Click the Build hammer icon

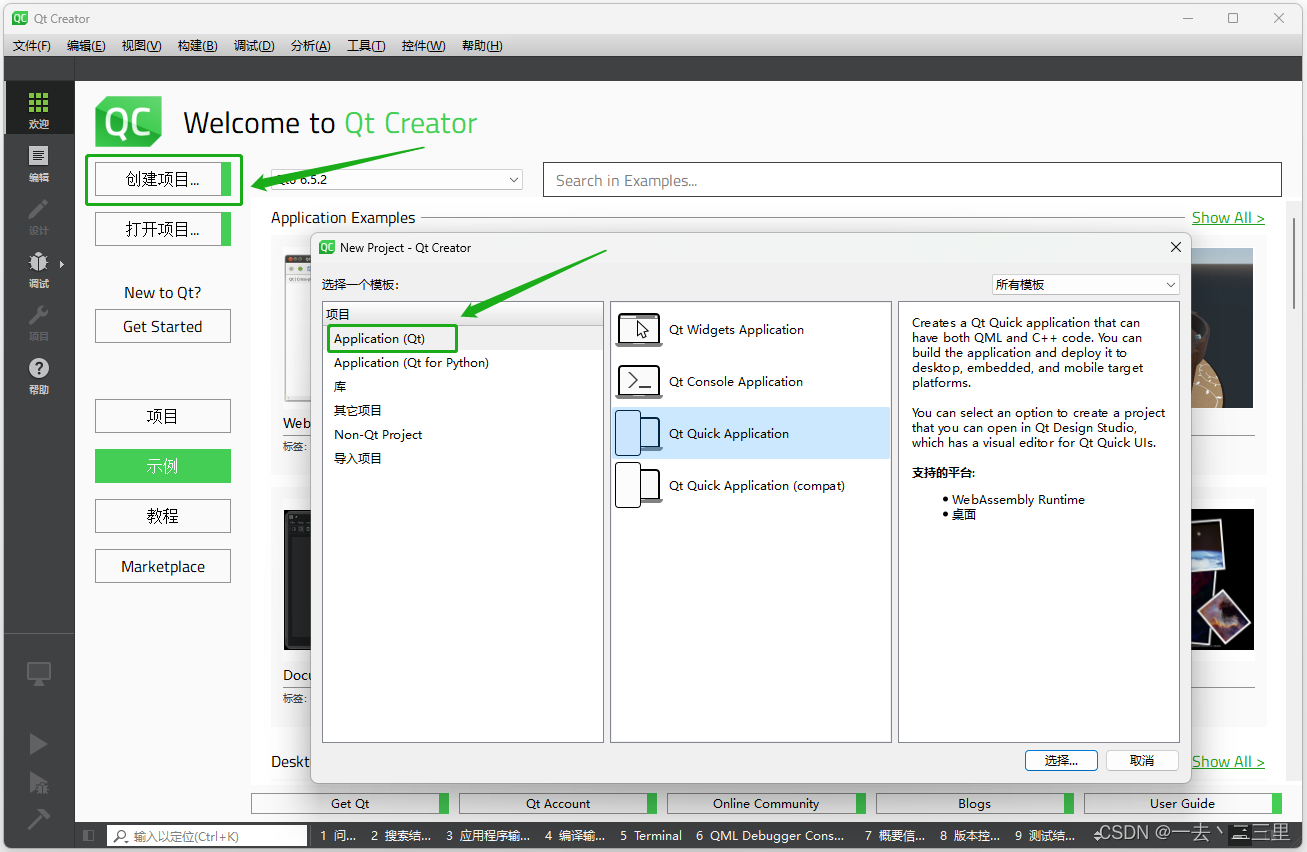point(38,818)
